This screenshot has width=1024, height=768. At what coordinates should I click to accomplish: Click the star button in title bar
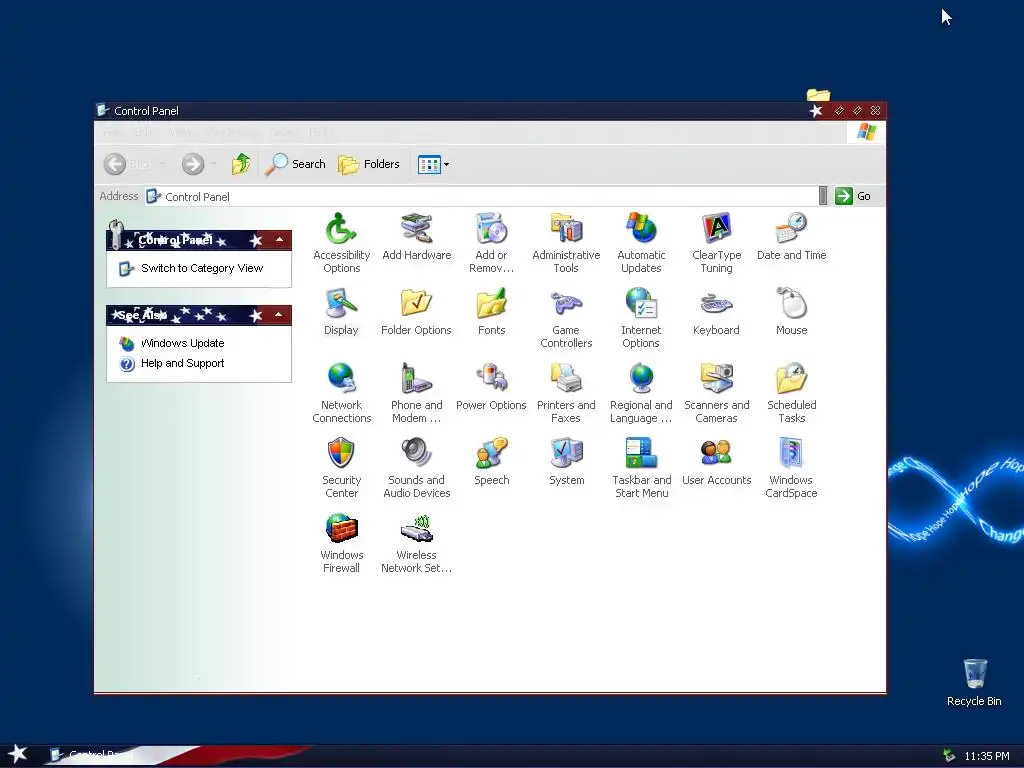tap(816, 111)
